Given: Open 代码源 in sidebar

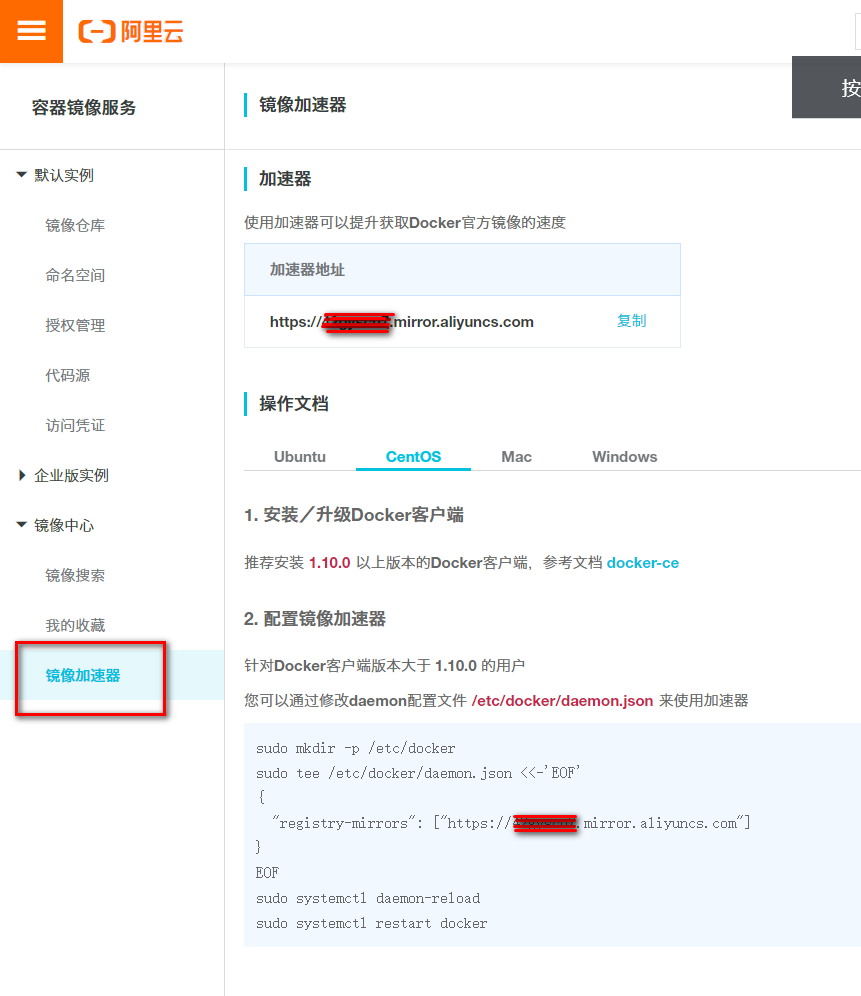Looking at the screenshot, I should point(67,375).
